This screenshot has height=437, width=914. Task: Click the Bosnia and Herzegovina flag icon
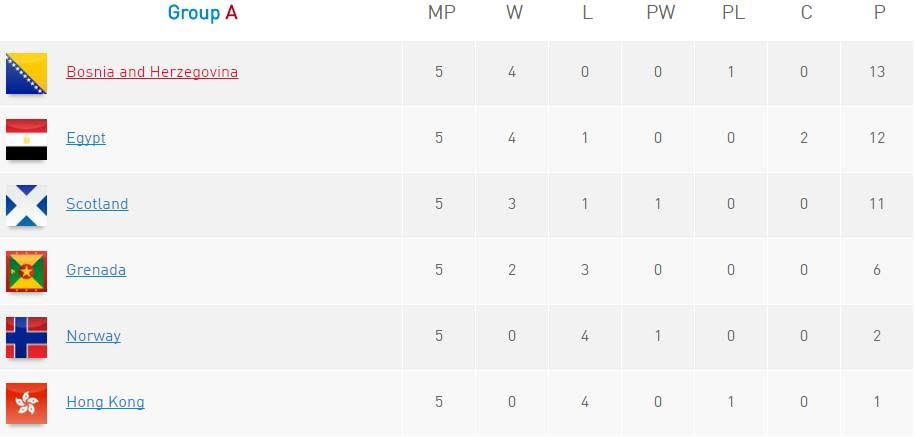click(26, 73)
